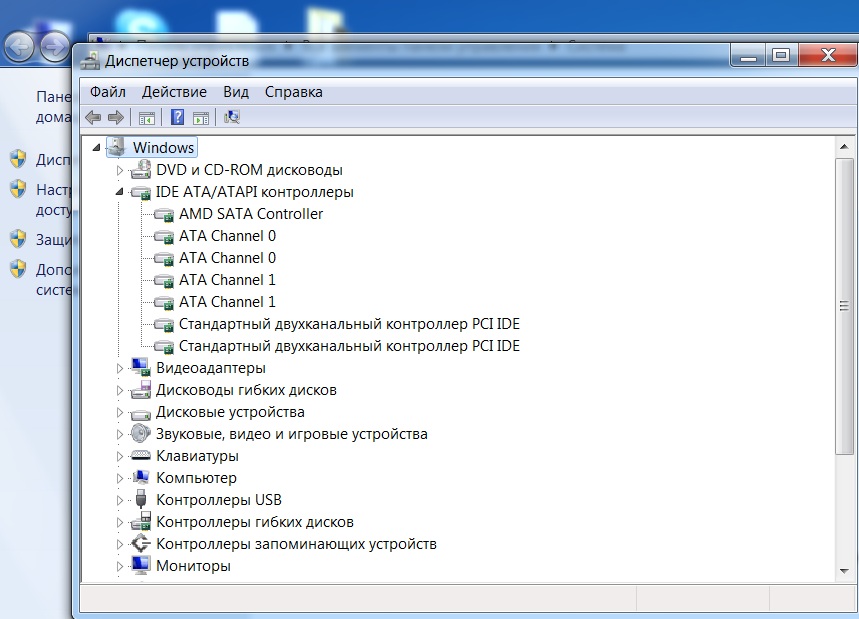Open the Вид menu
Image resolution: width=859 pixels, height=619 pixels.
click(236, 92)
